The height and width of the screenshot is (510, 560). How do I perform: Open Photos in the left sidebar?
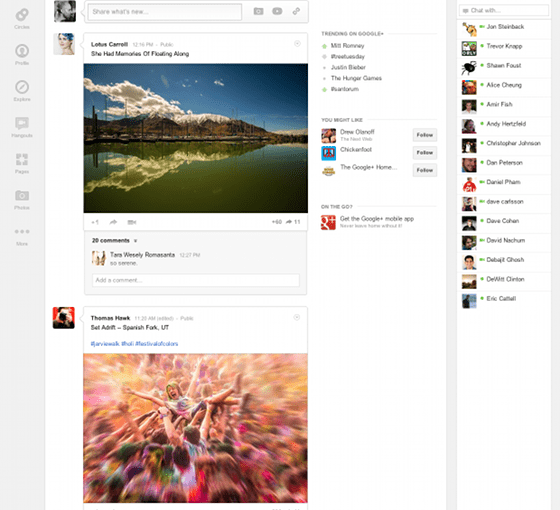click(x=22, y=199)
